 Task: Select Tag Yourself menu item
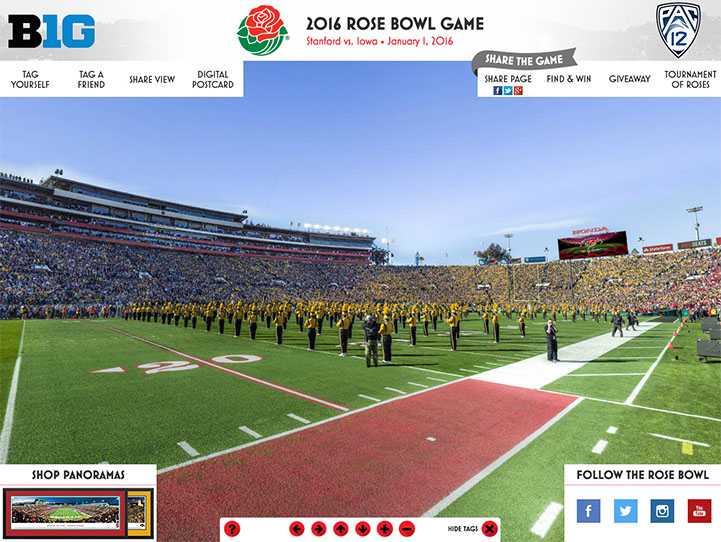tap(30, 80)
